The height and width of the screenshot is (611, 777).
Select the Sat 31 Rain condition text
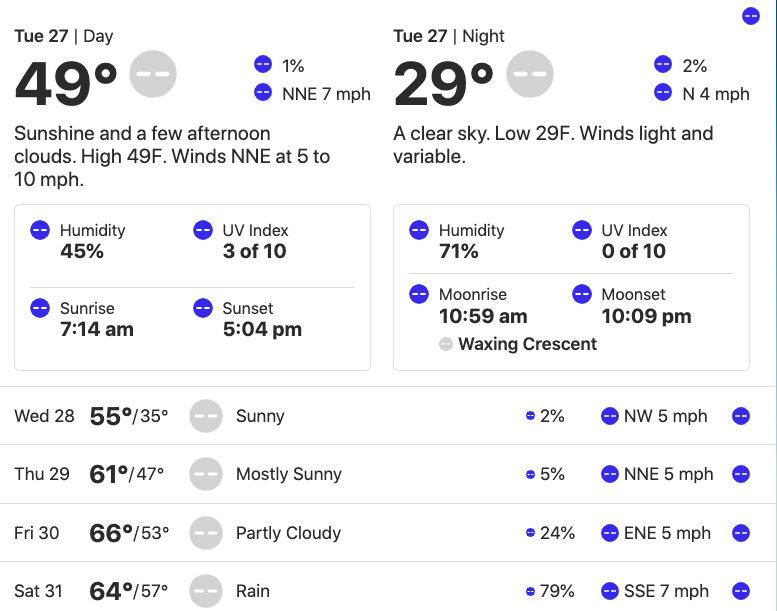[x=253, y=591]
